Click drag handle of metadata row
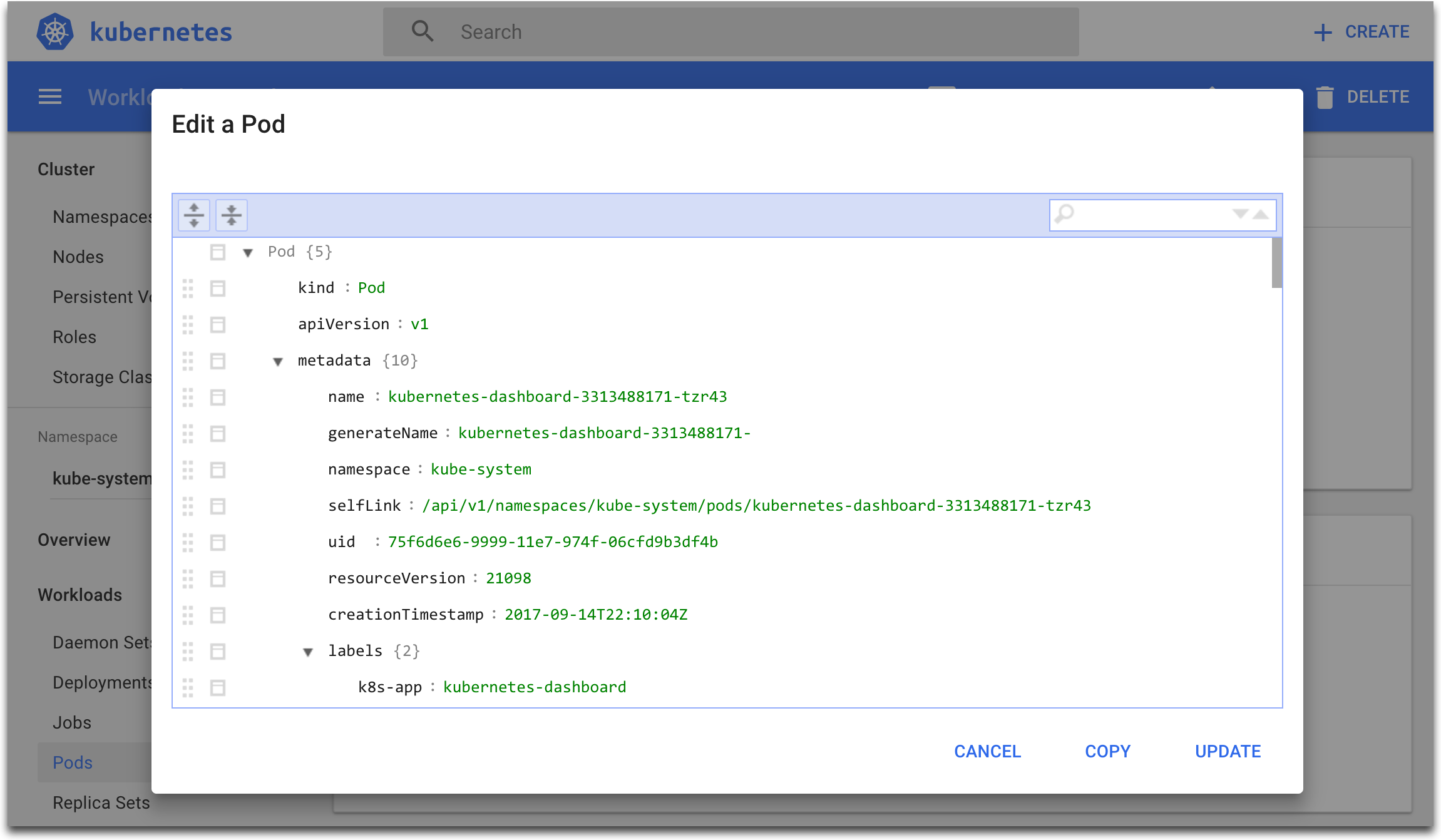The width and height of the screenshot is (1441, 840). pos(188,361)
